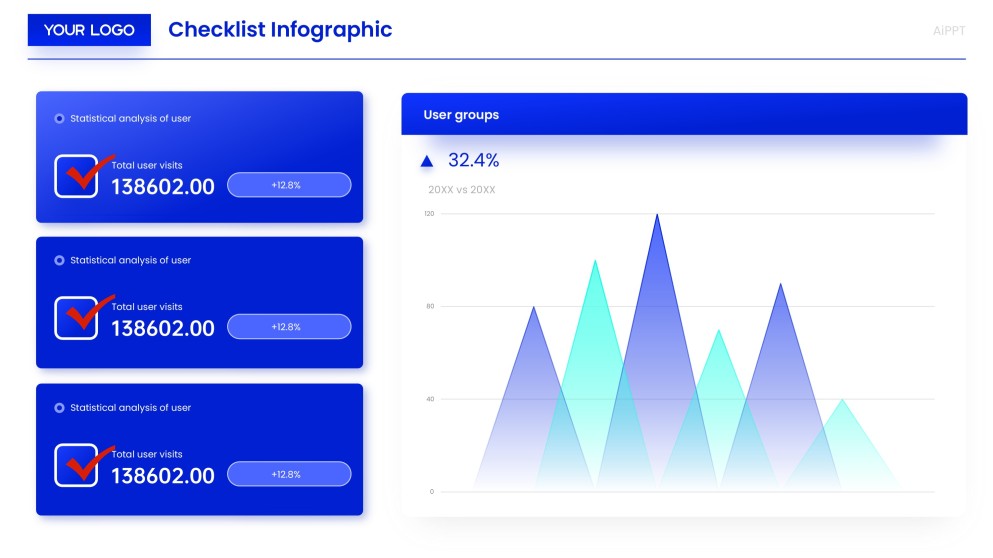The height and width of the screenshot is (558, 993).
Task: Tick the checkbox in the middle statistics card
Action: tap(77, 318)
